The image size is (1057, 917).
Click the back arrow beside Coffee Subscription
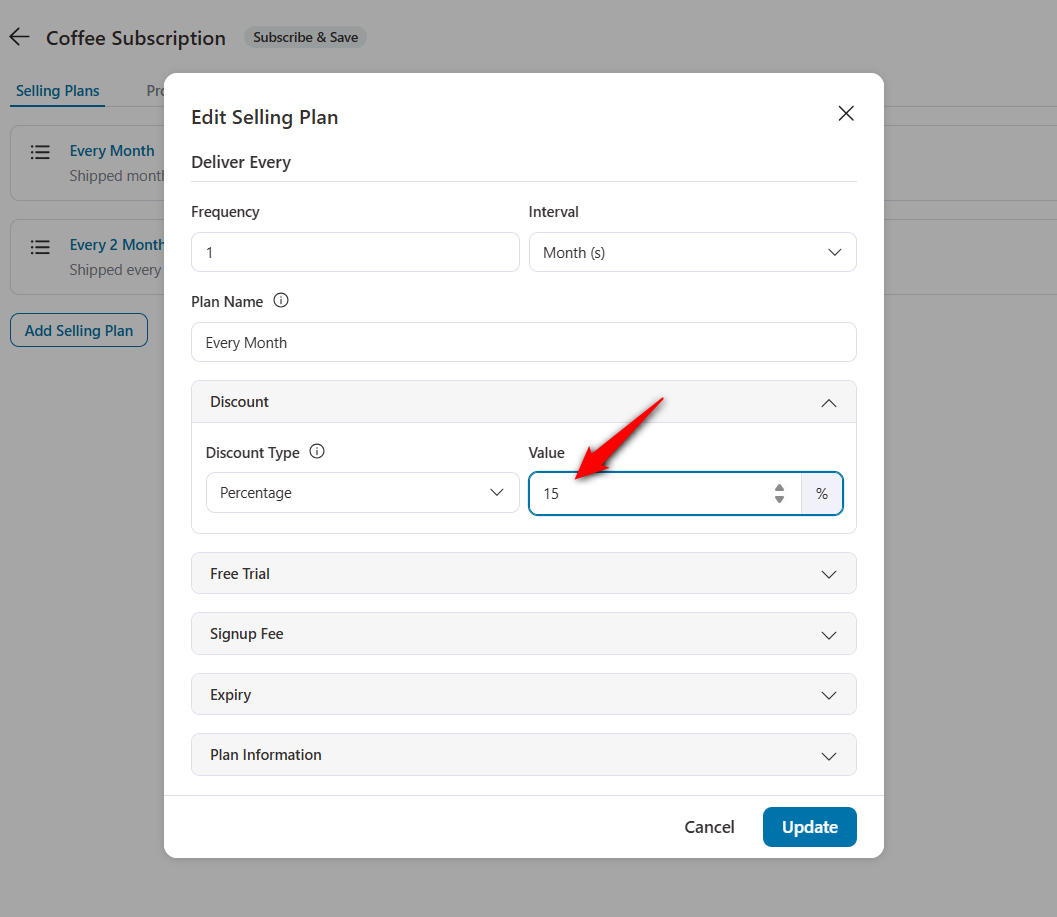pos(18,36)
